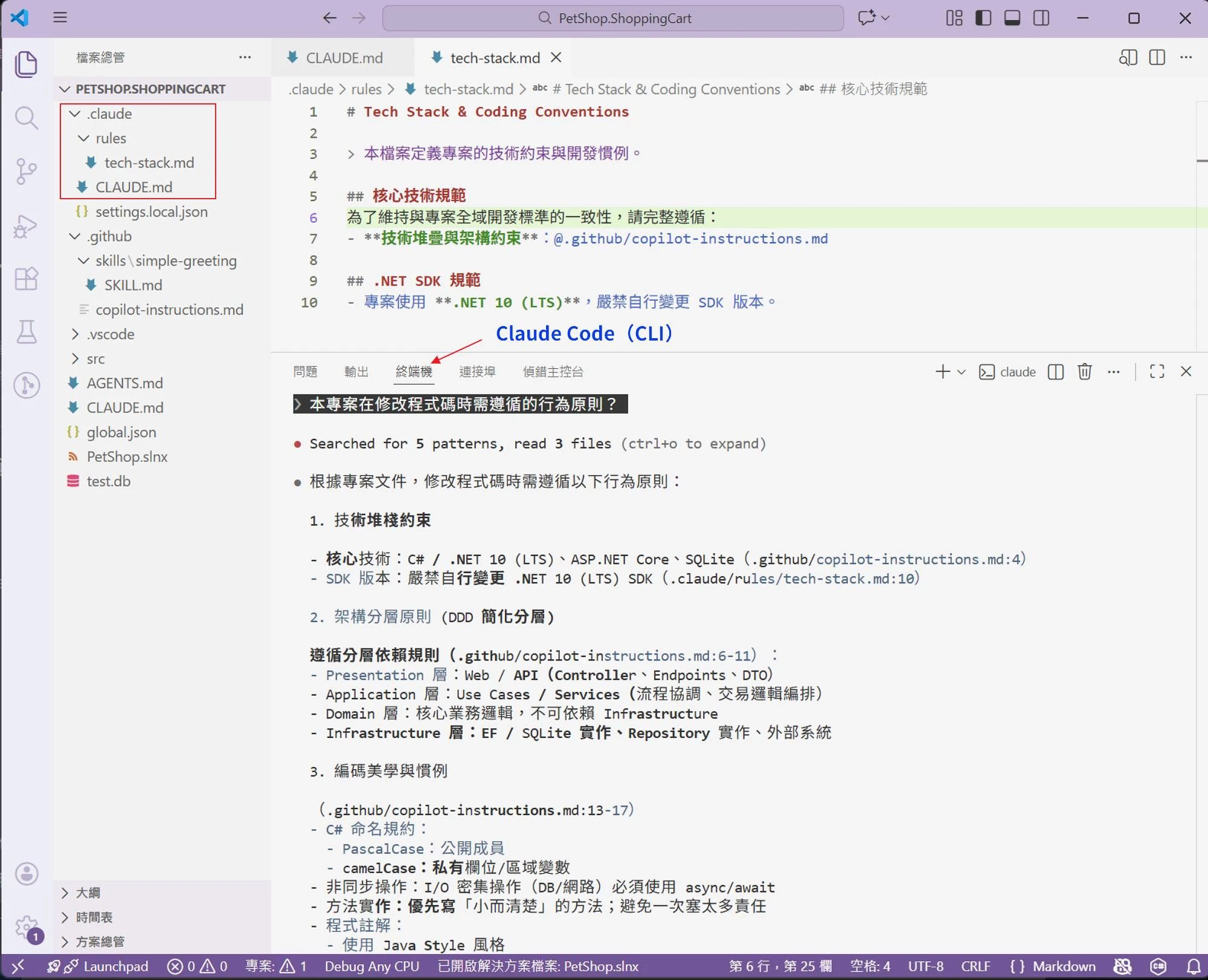Open Source Control view in activity bar
The width and height of the screenshot is (1208, 980).
tap(26, 171)
